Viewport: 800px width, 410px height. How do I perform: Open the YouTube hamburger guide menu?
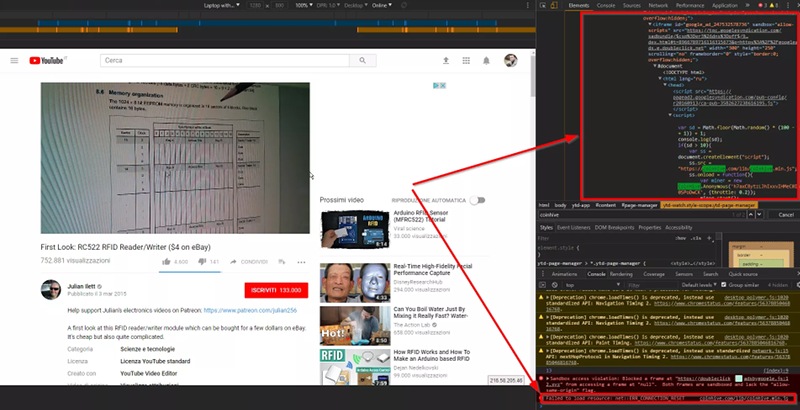[14, 61]
